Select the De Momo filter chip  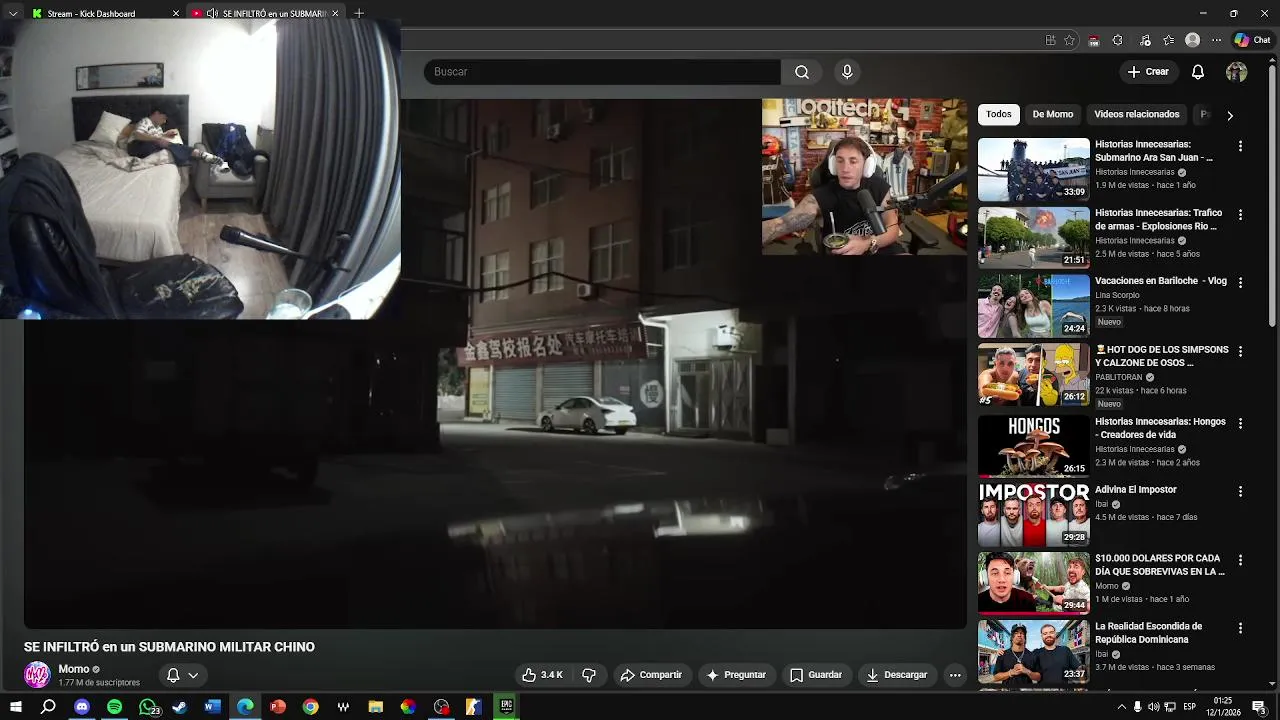point(1052,114)
